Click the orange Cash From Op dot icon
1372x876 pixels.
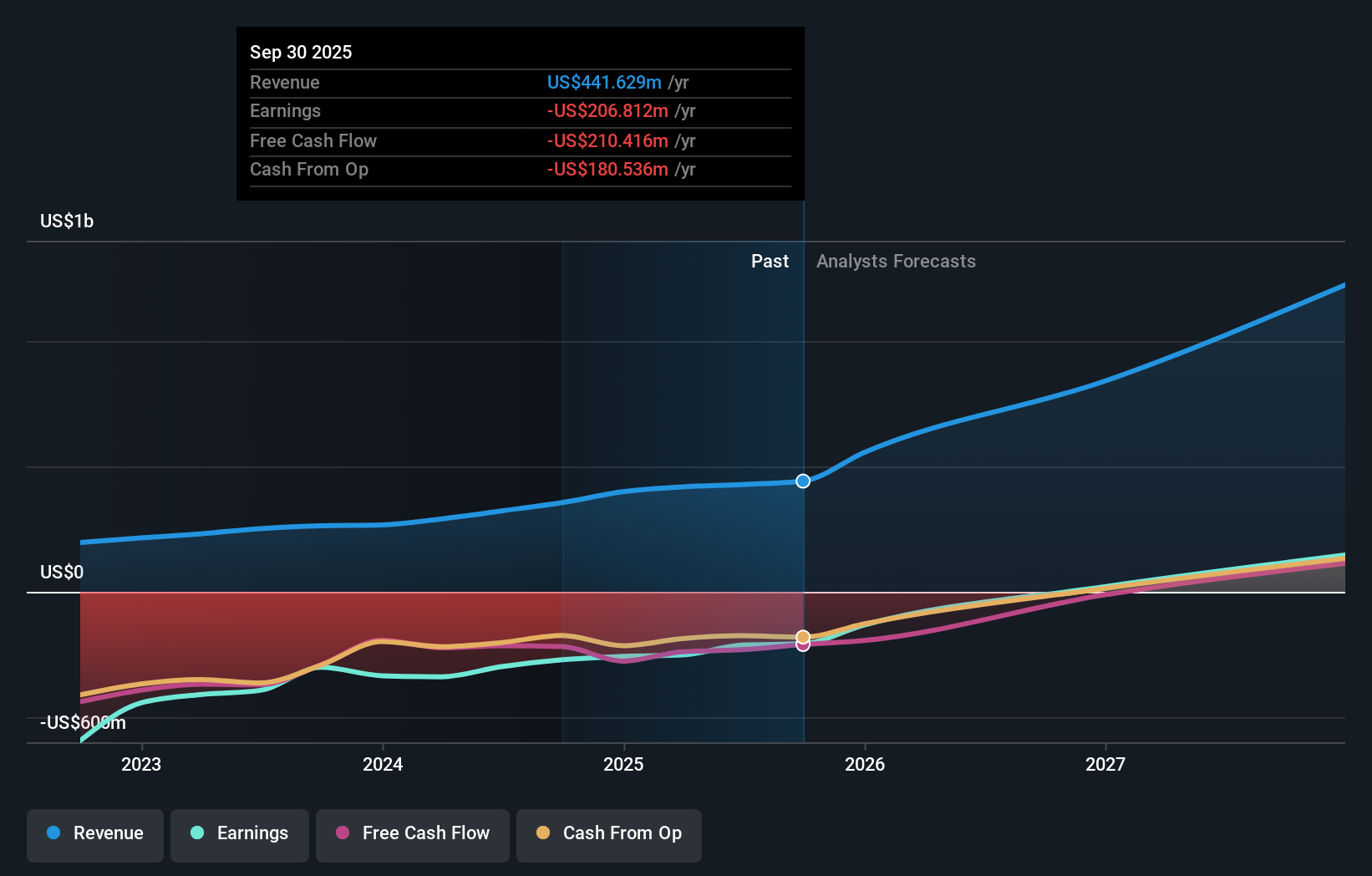coord(543,833)
